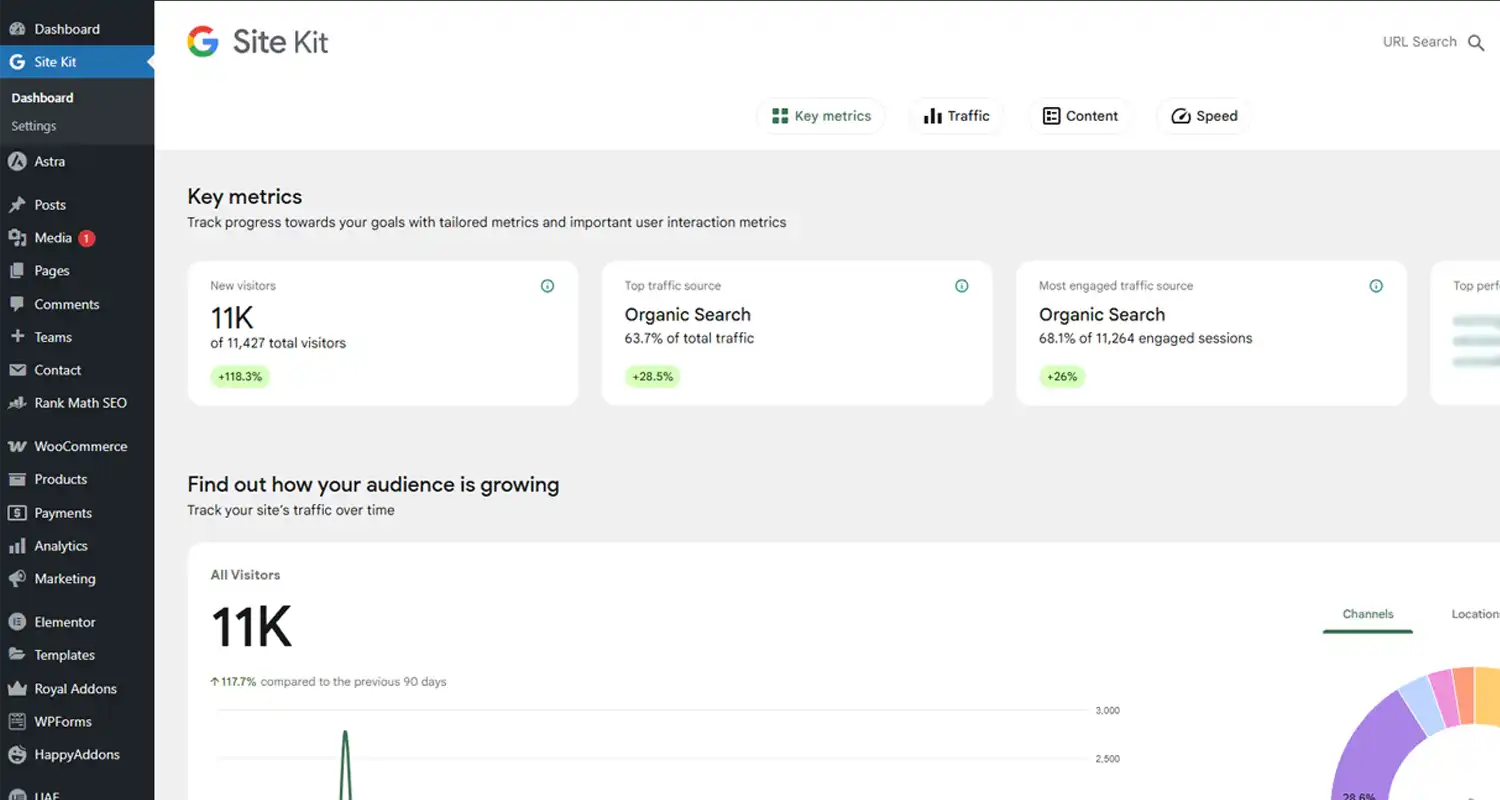Viewport: 1500px width, 800px height.
Task: Expand the Marketing sidebar section
Action: [64, 579]
